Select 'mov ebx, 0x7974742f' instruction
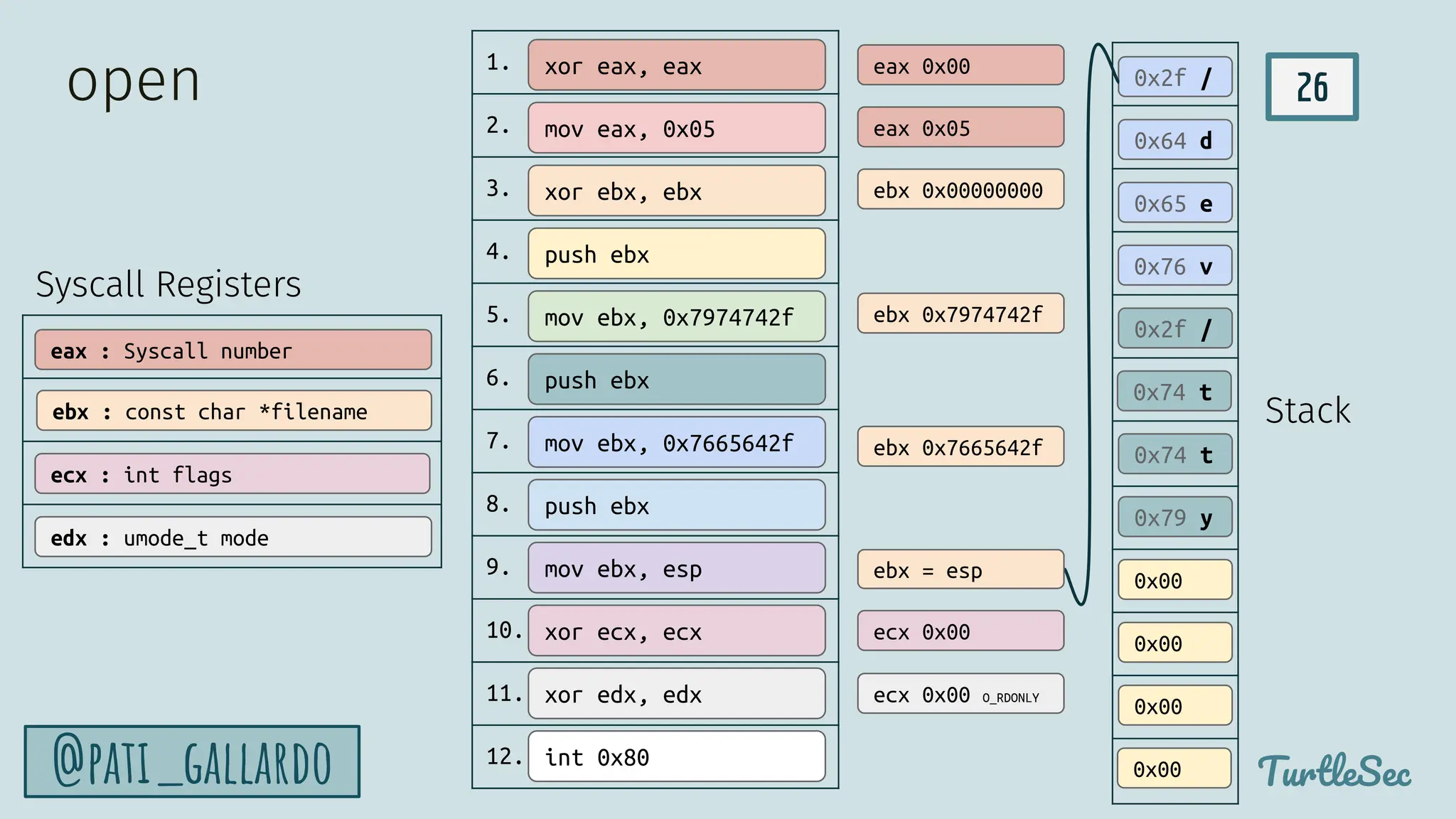The image size is (1456, 819). coord(676,316)
